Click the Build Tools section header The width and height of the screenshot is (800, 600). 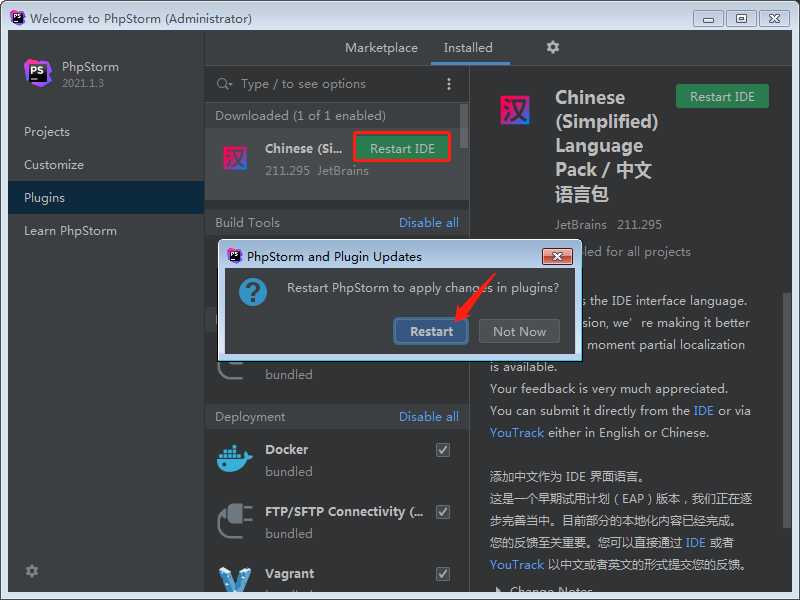247,222
